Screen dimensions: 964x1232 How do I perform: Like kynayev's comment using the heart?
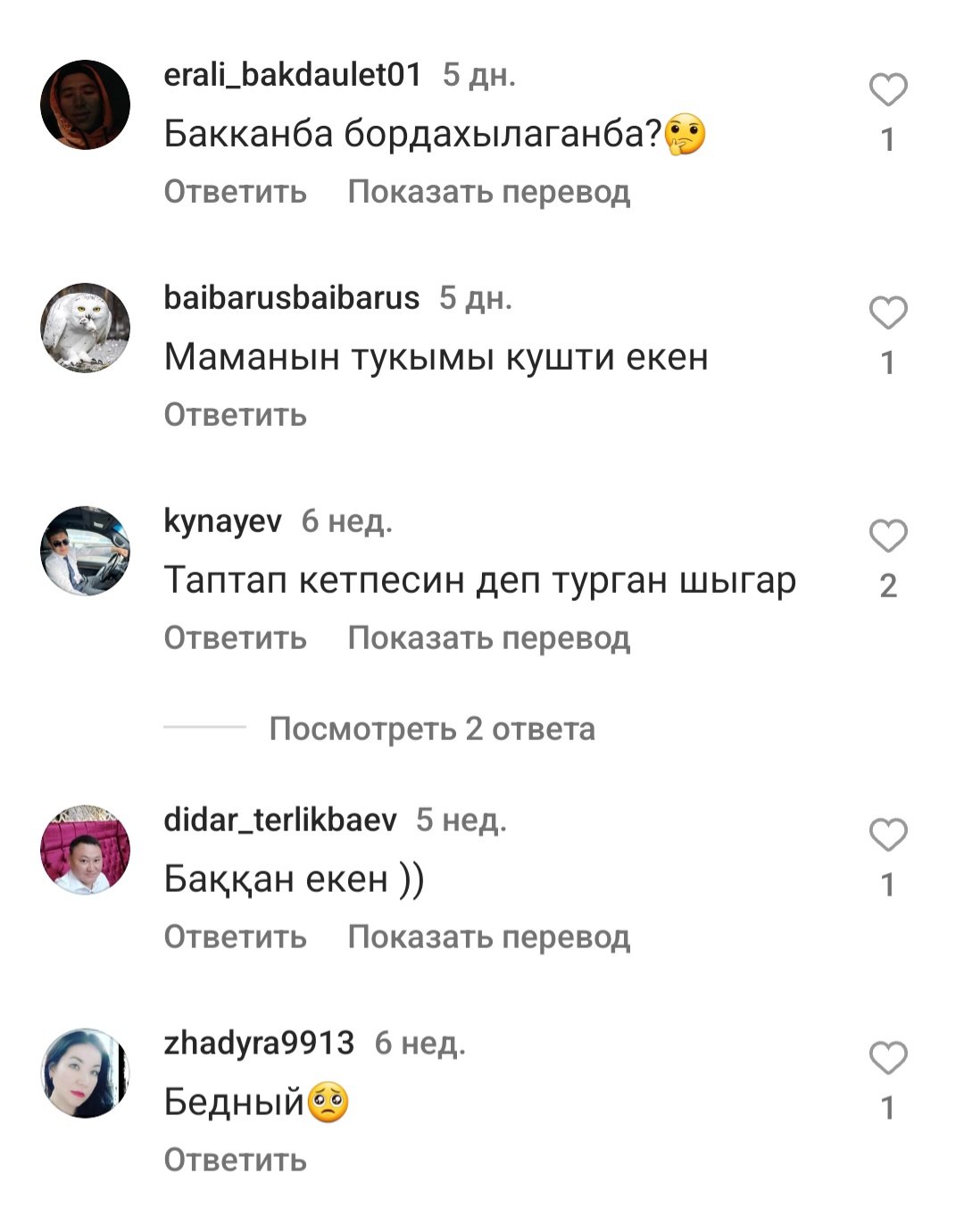pos(888,537)
